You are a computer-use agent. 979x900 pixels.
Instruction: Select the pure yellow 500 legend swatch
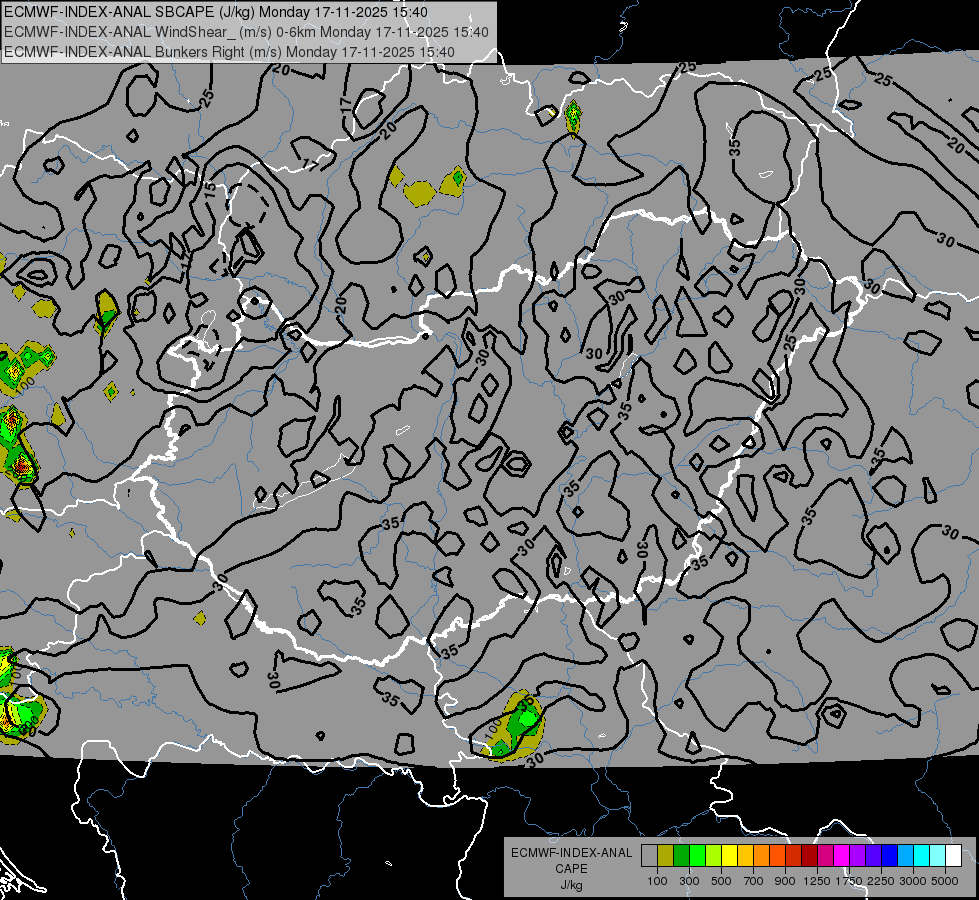coord(729,856)
